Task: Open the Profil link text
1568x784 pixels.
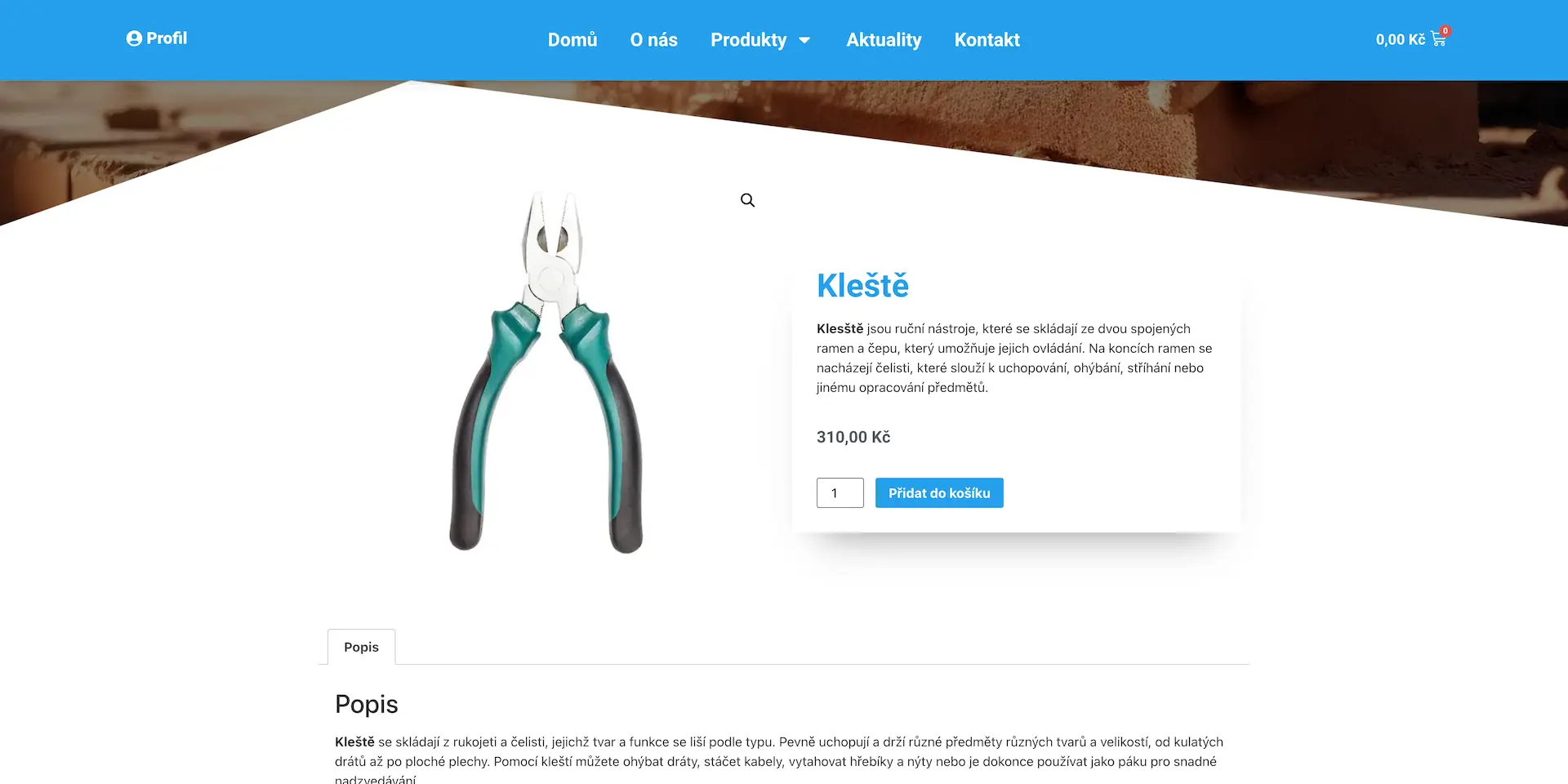Action: [x=167, y=38]
